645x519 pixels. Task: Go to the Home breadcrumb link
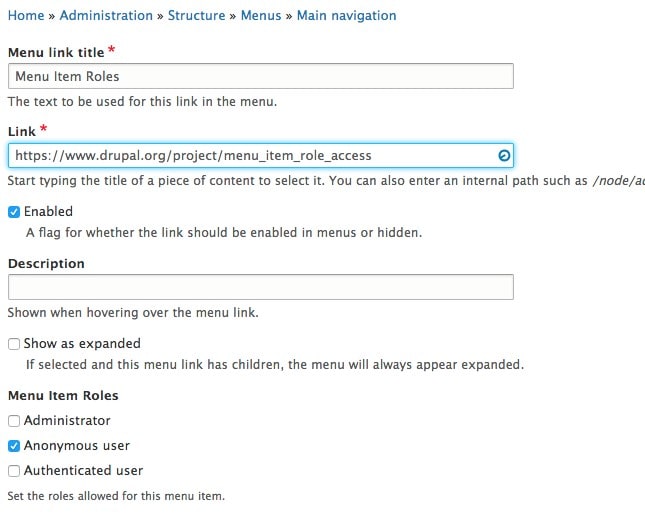[x=26, y=16]
